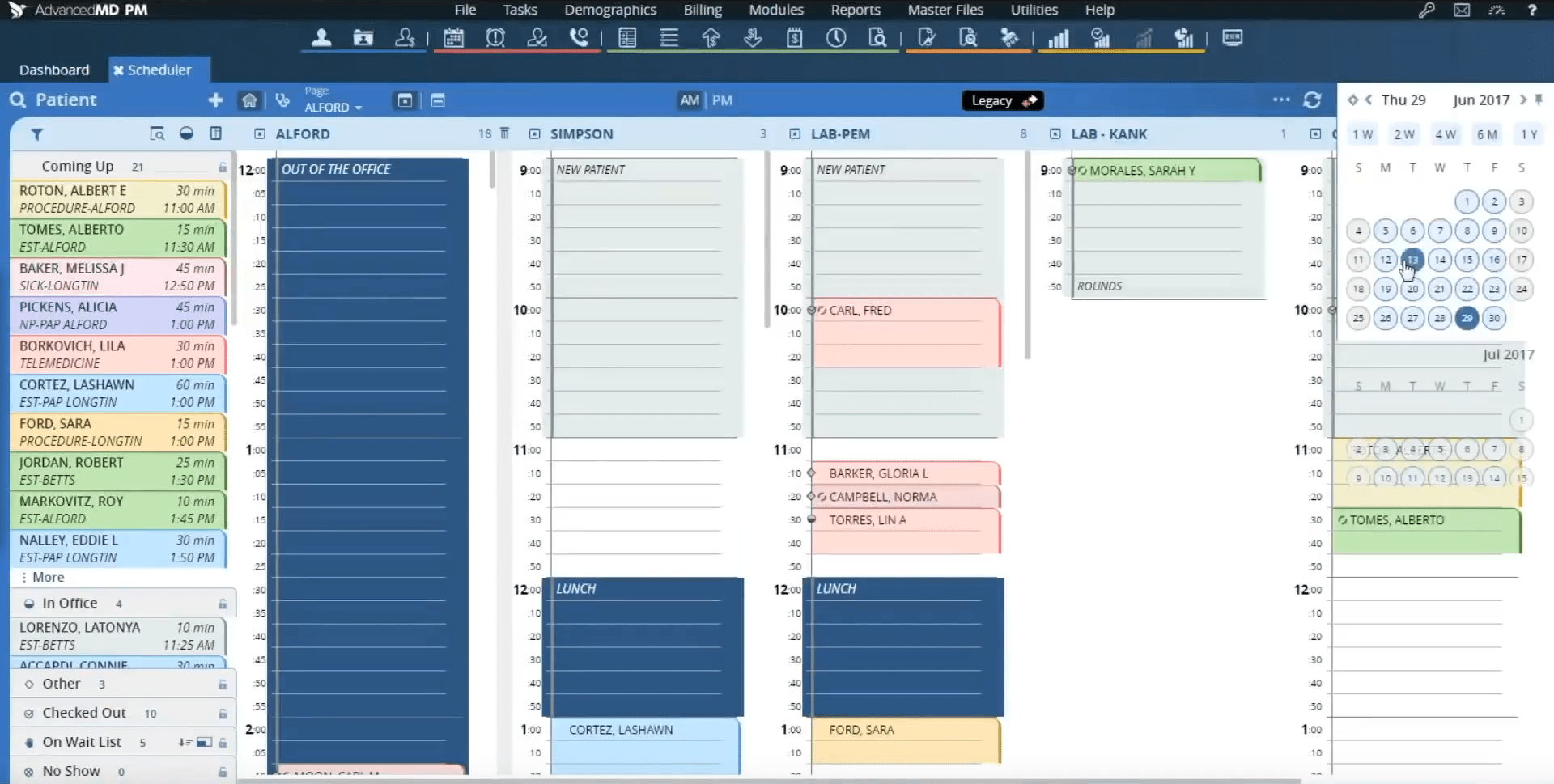Image resolution: width=1554 pixels, height=784 pixels.
Task: Expand More under the Coming Up list
Action: (46, 577)
